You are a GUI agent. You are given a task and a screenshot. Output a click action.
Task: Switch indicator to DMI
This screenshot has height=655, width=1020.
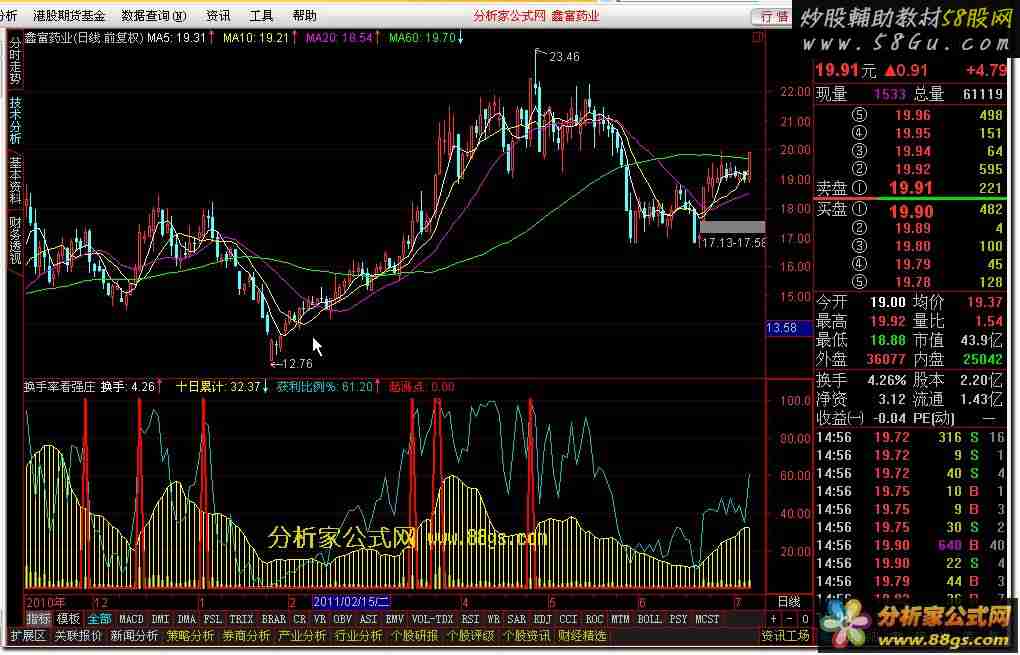coord(160,619)
